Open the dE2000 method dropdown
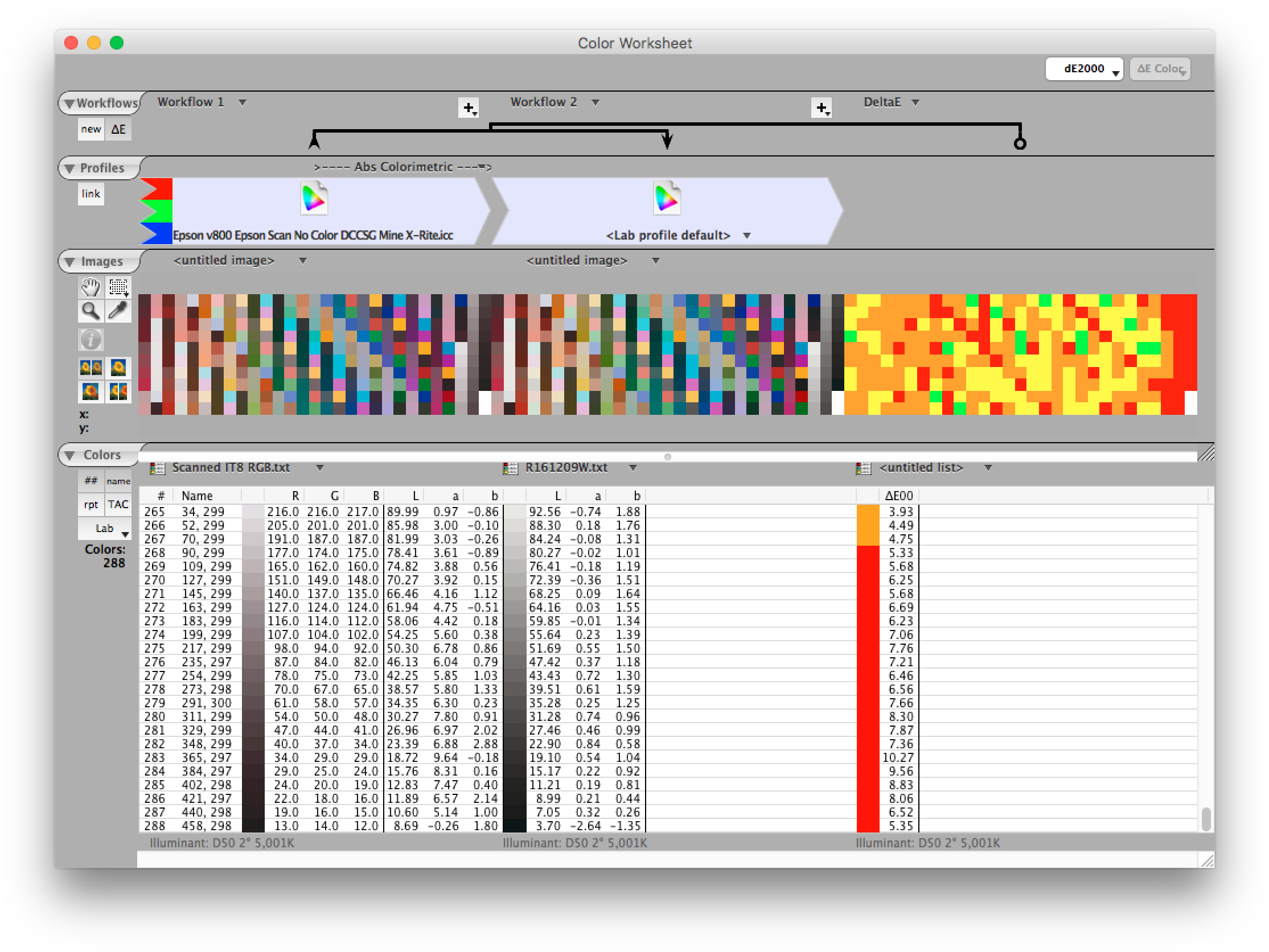The height and width of the screenshot is (952, 1269). (x=1084, y=69)
